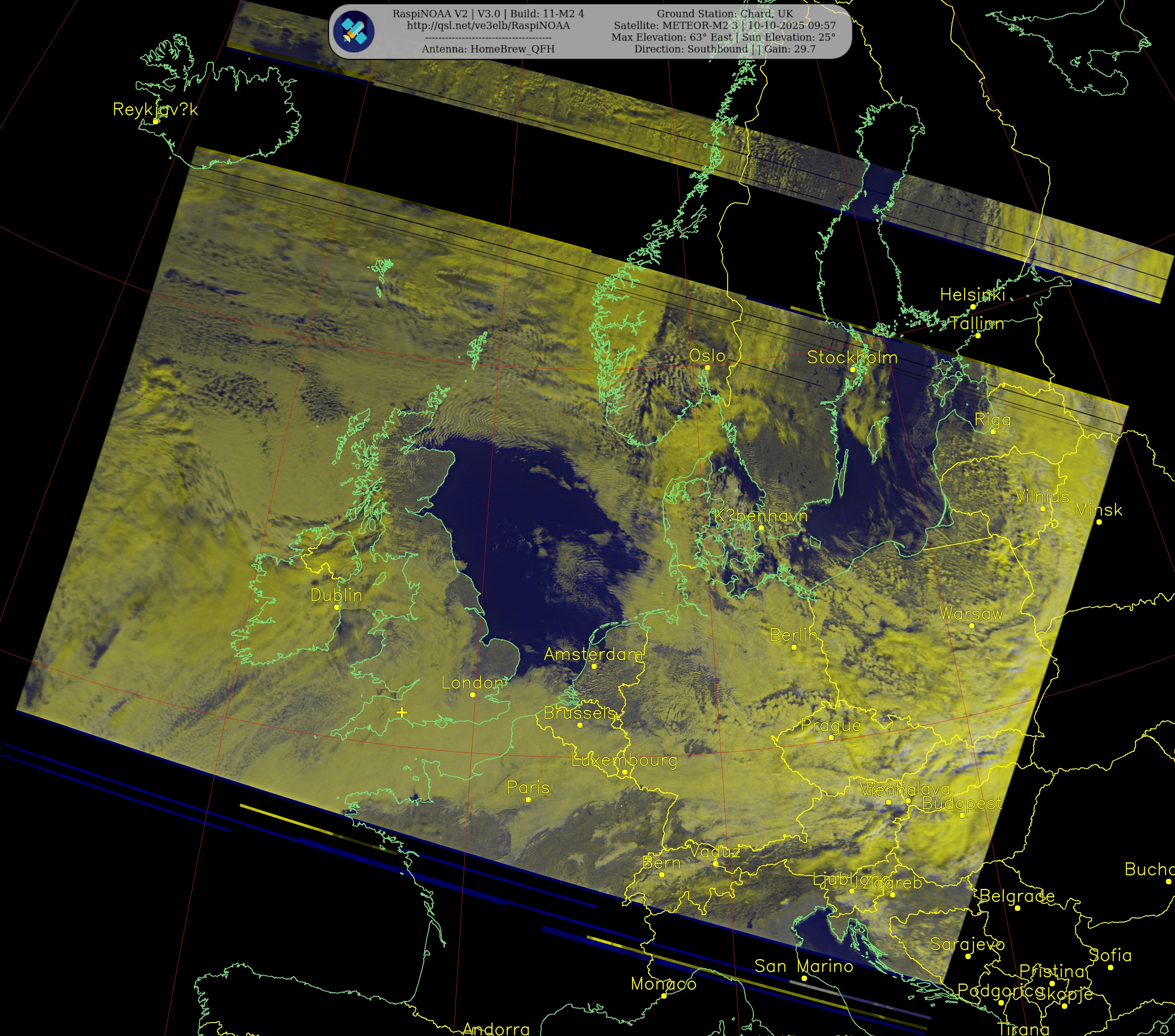Screen dimensions: 1175x1036
Task: Select the Dublin city marker dot
Action: point(337,607)
